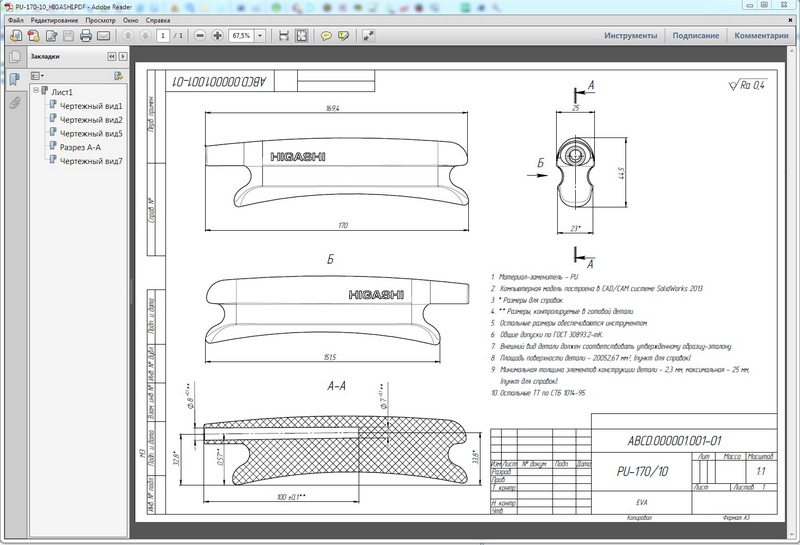This screenshot has width=800, height=545.
Task: Click the designation ABCD.000001.001-01 in title block
Action: pos(674,440)
